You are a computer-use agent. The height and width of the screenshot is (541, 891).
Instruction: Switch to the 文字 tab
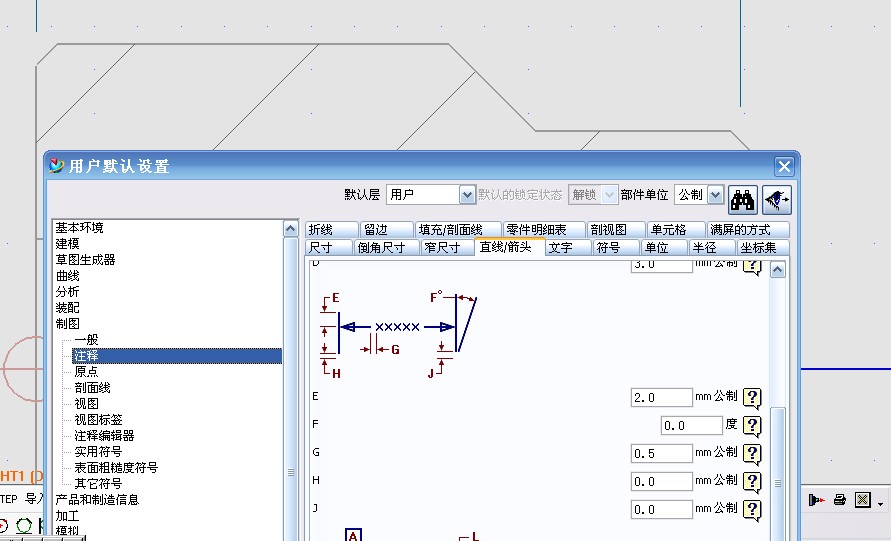point(568,248)
